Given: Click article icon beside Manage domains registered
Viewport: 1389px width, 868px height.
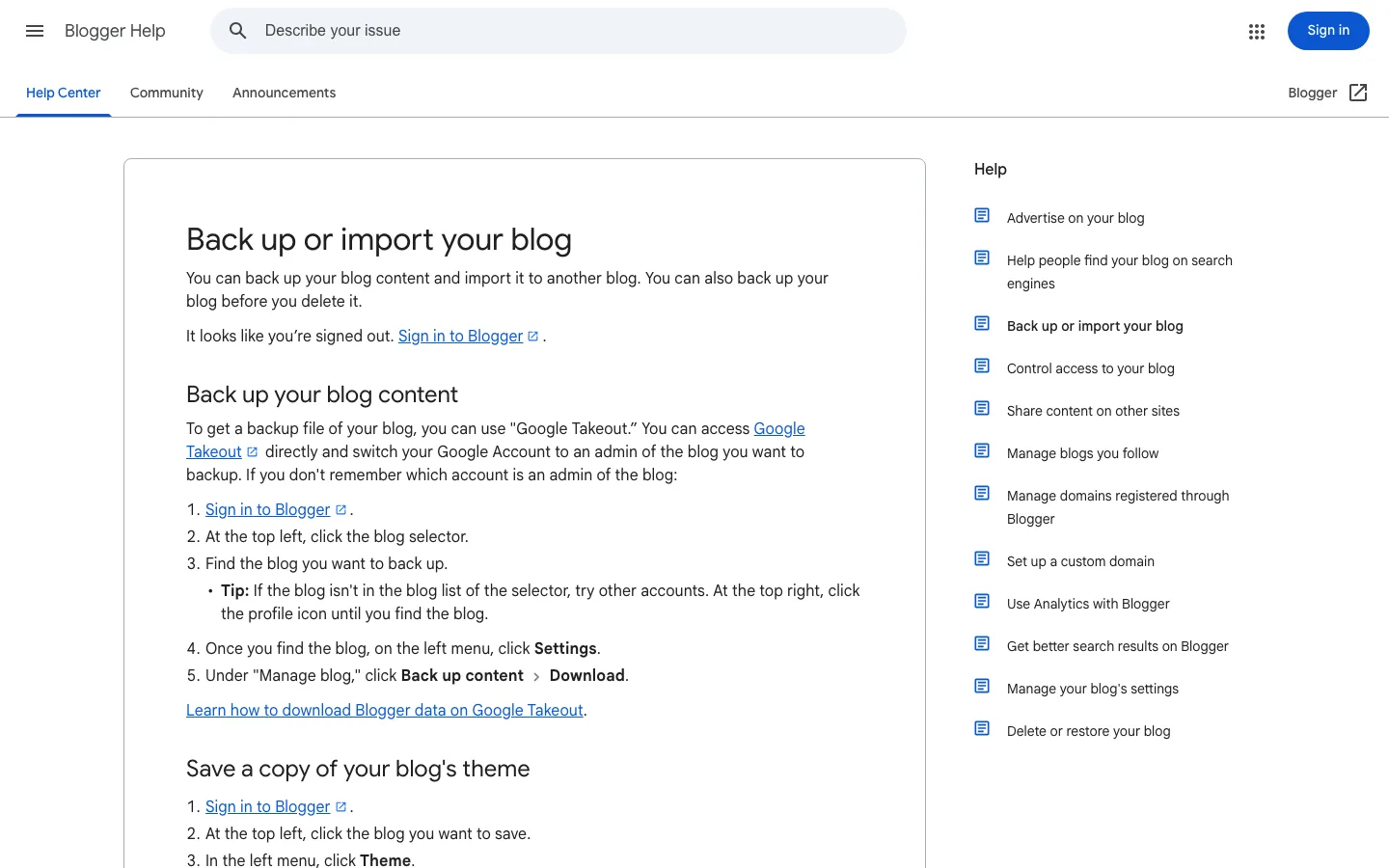Looking at the screenshot, I should [982, 494].
